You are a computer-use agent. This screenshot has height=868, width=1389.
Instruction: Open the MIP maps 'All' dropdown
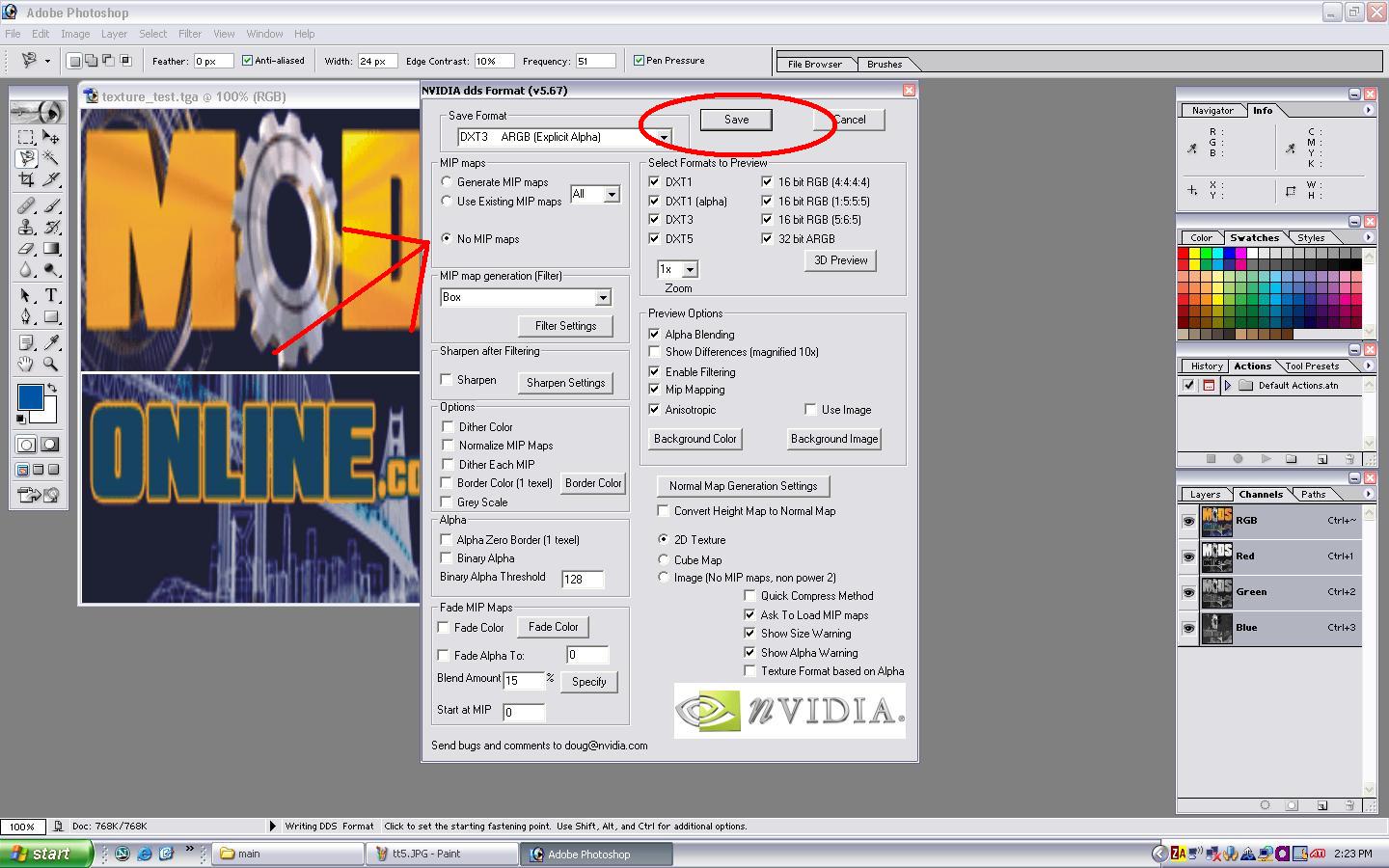(x=612, y=195)
